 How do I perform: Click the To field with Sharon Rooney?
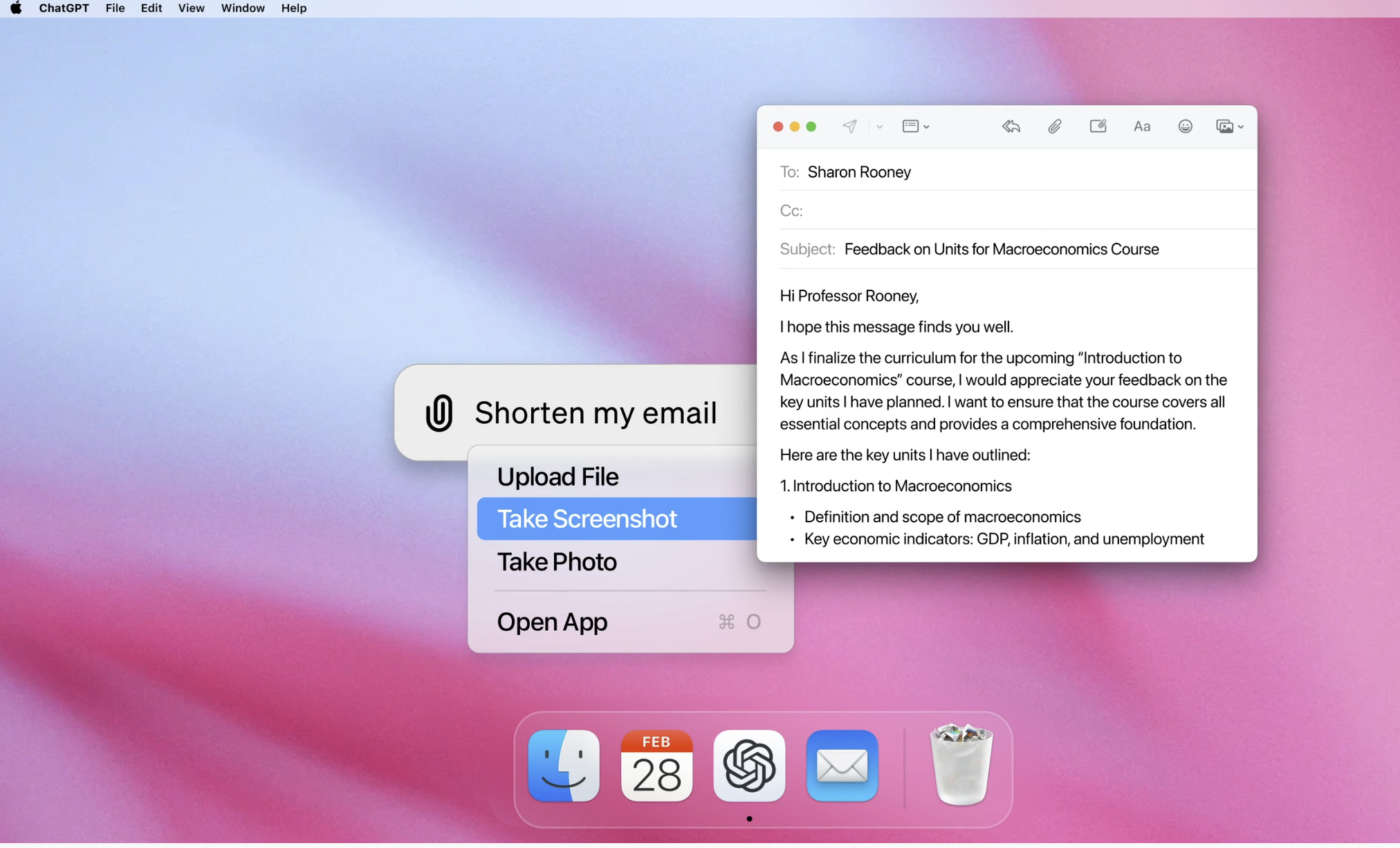(1018, 172)
